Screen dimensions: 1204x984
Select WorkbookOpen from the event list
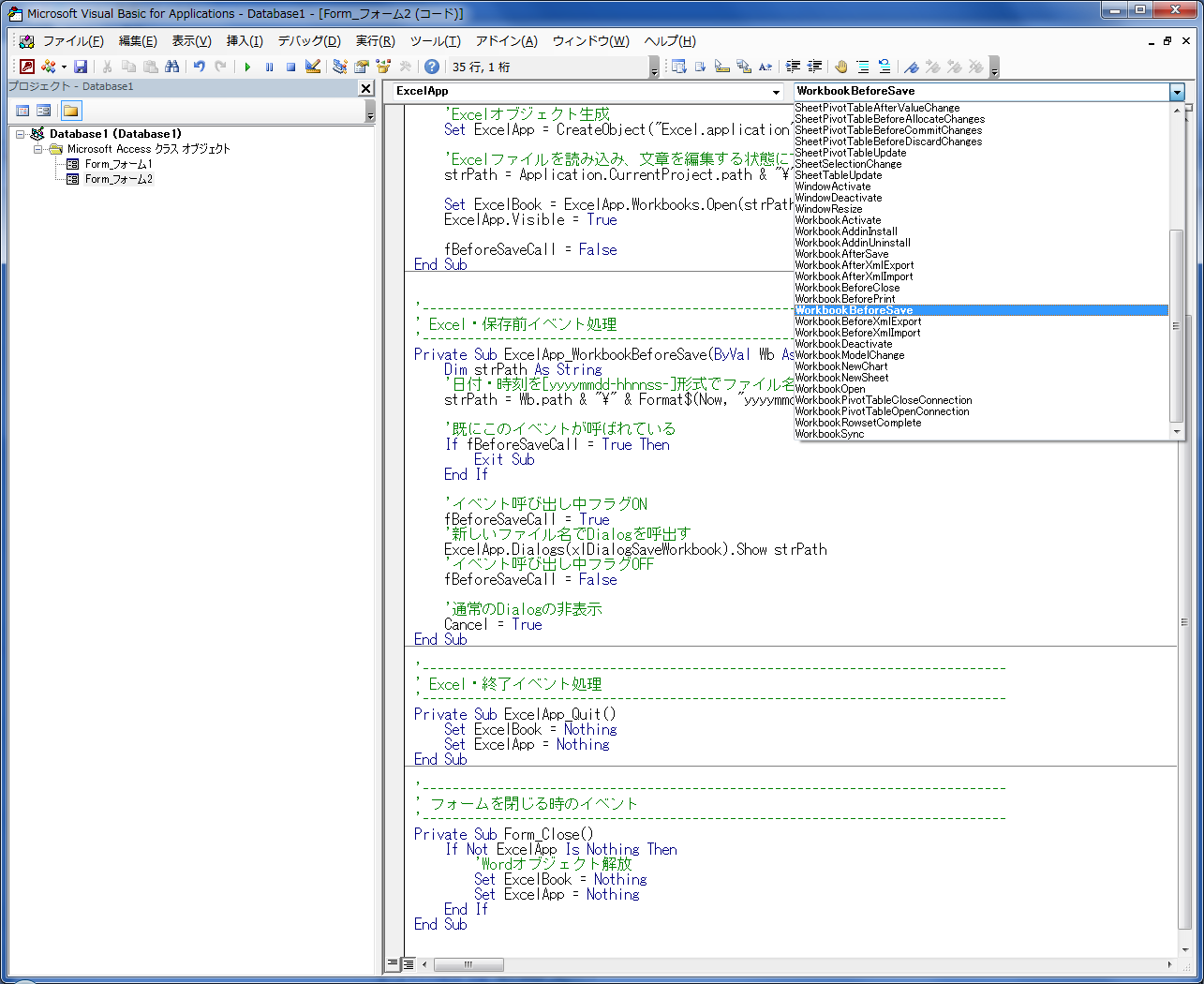coord(830,389)
